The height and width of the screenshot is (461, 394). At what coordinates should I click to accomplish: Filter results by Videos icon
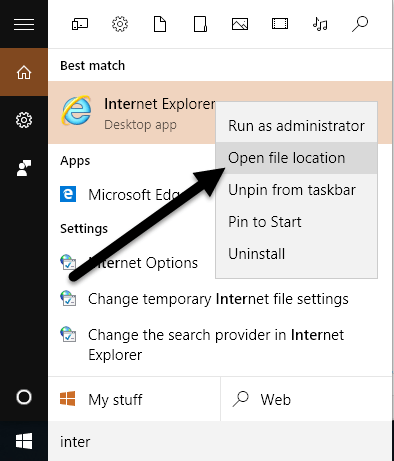click(x=280, y=24)
